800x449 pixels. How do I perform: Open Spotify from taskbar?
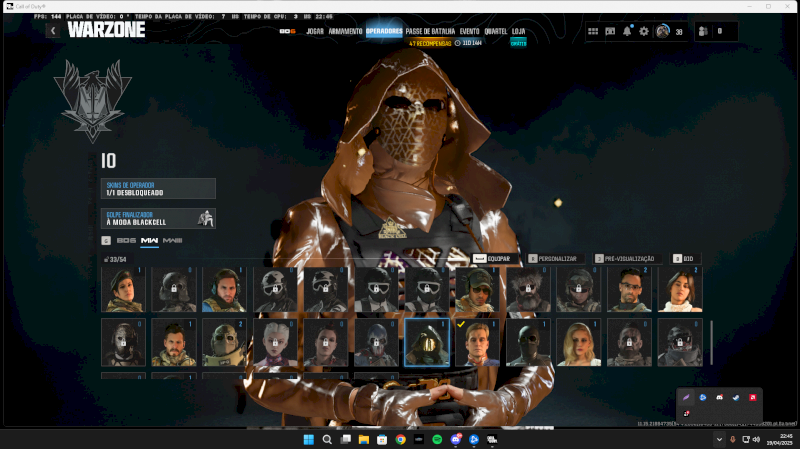point(437,439)
